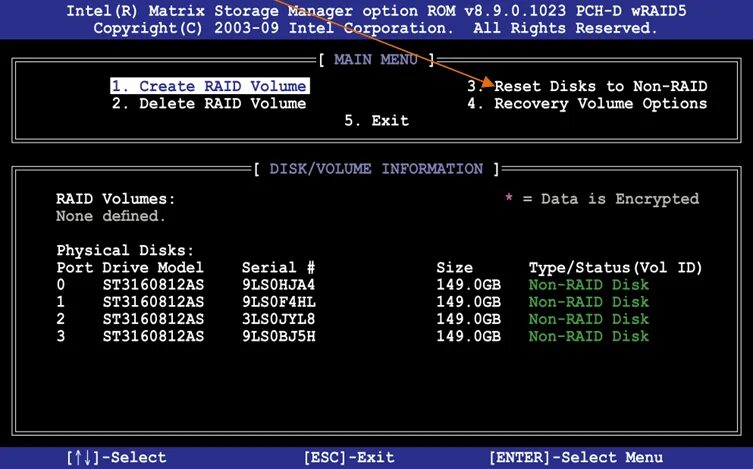Click the Drive Model column header
753x469 pixels.
(x=153, y=267)
